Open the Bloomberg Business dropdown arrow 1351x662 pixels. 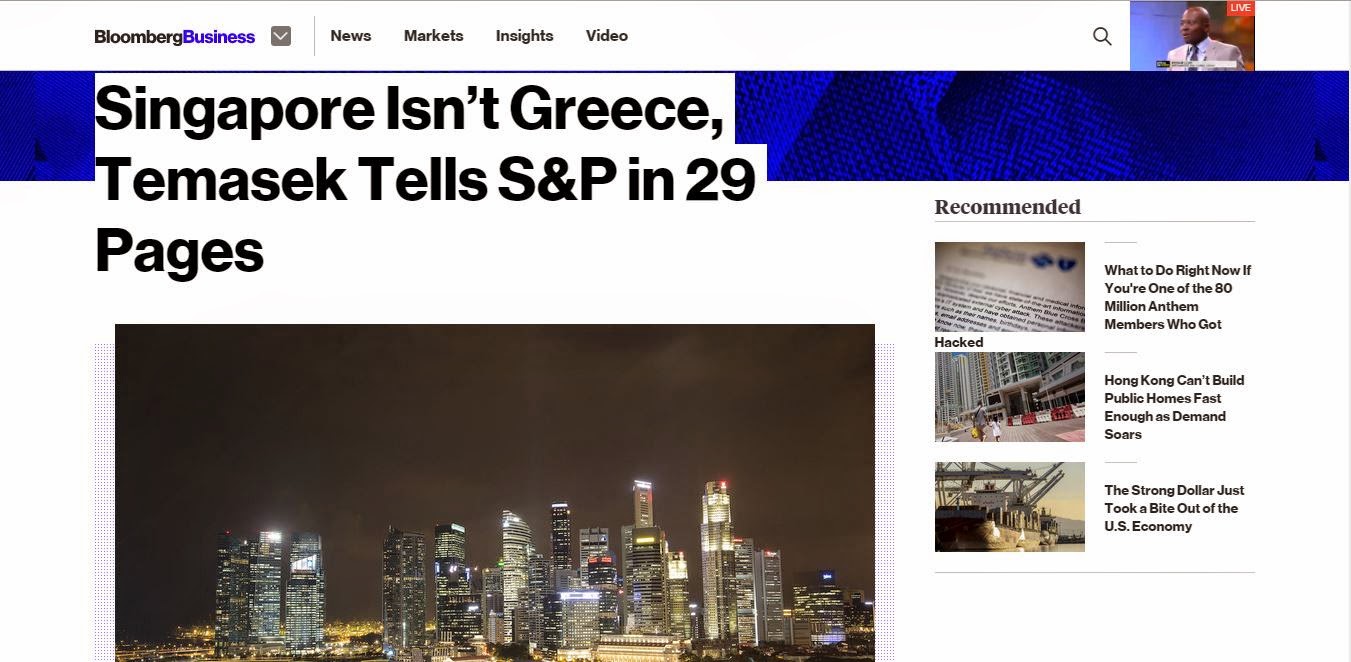click(281, 36)
